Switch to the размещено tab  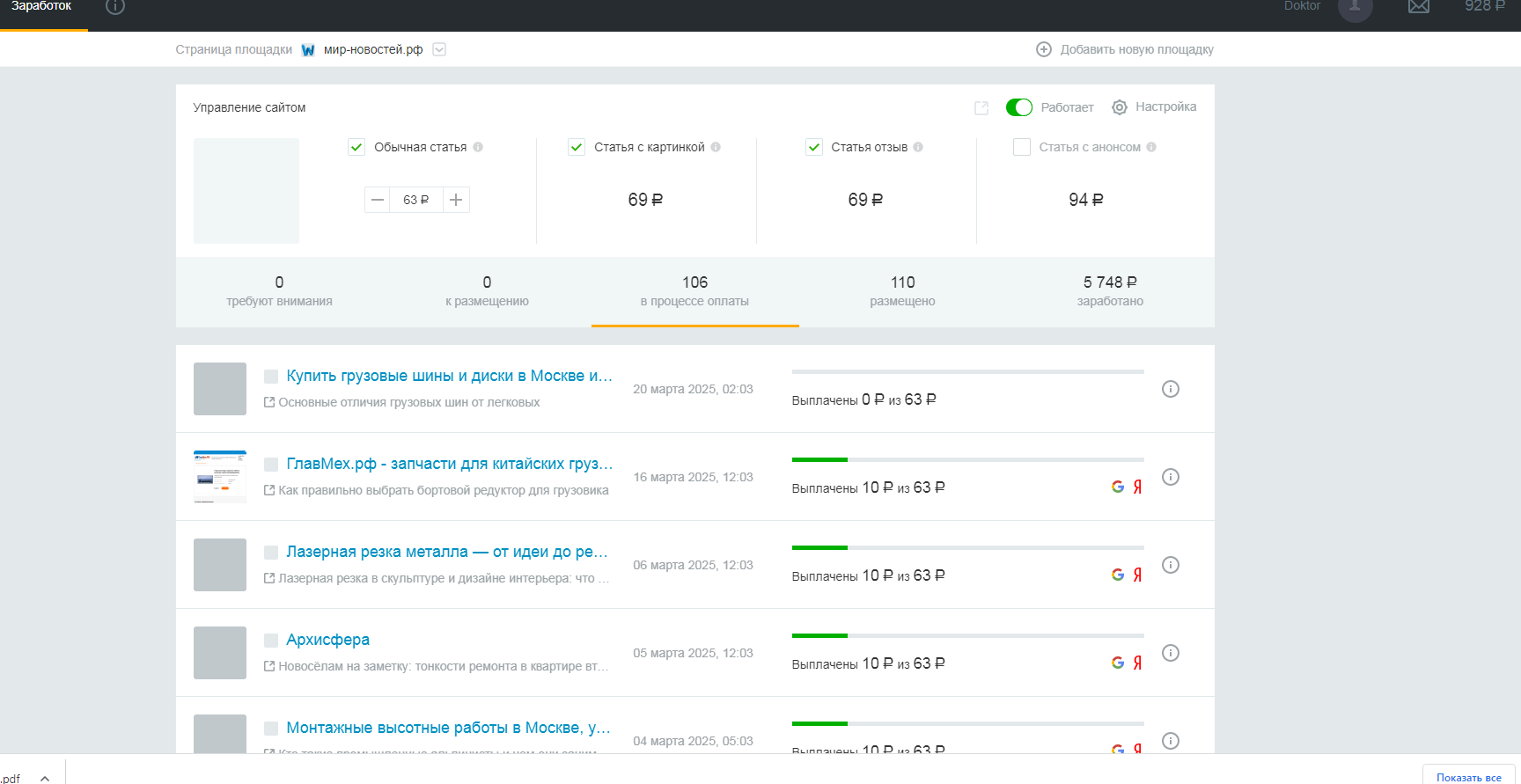coord(902,291)
